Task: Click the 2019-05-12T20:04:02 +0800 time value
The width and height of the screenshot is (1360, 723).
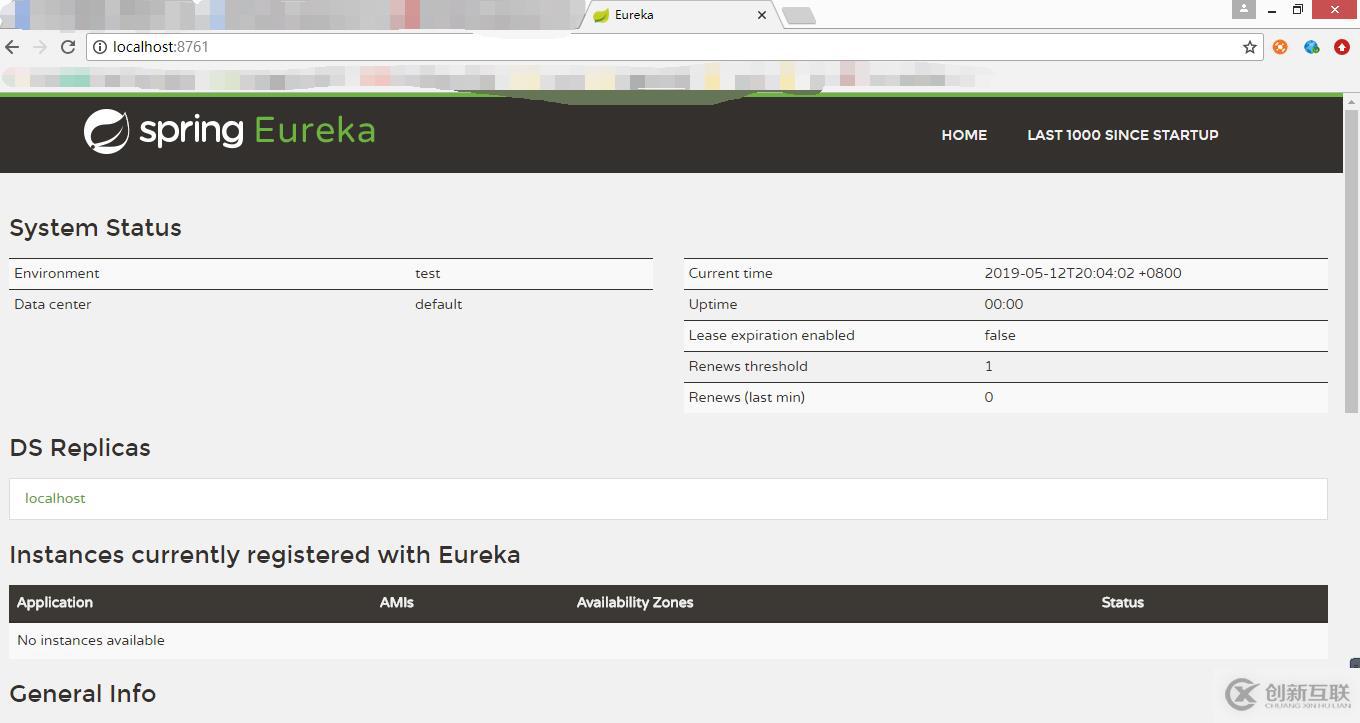Action: [x=1083, y=273]
